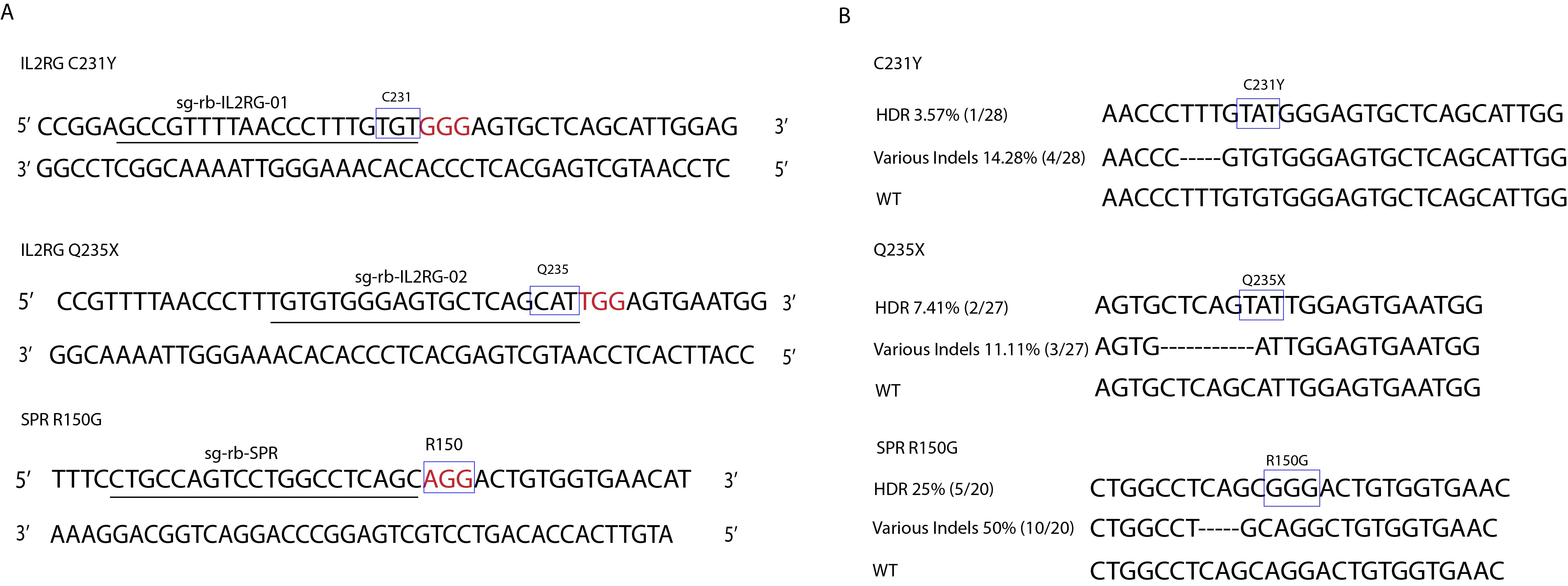
Task: Select the IL2RG Q235X heading
Action: pos(69,250)
